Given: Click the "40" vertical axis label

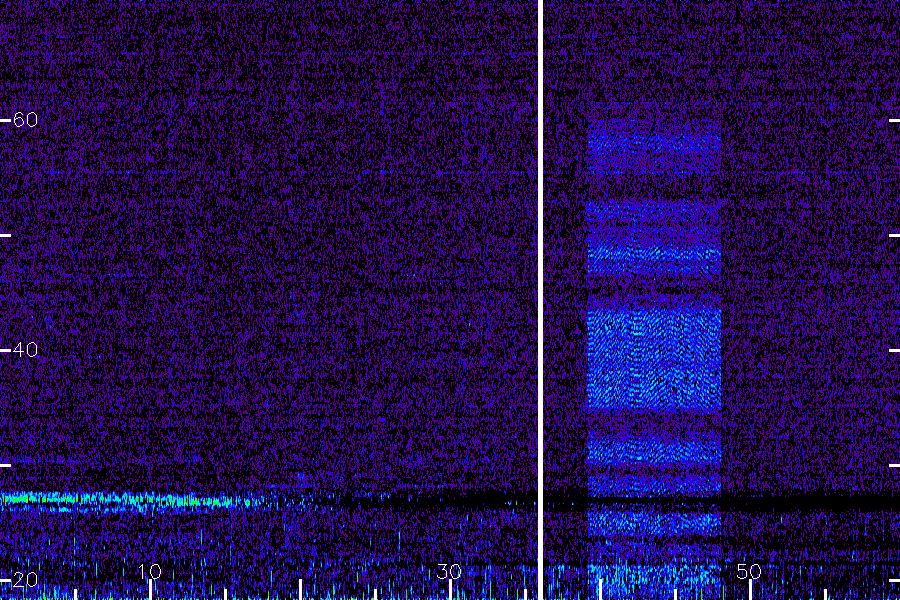Looking at the screenshot, I should point(25,349).
